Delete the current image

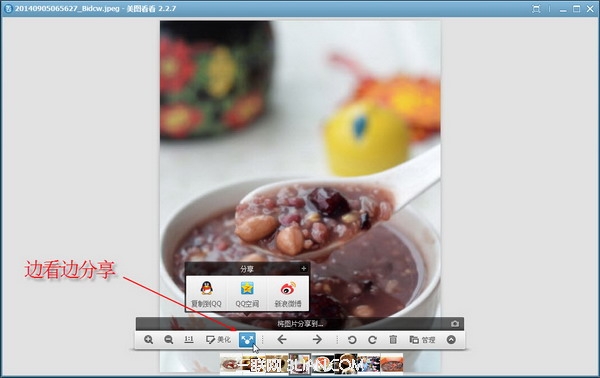[393, 339]
